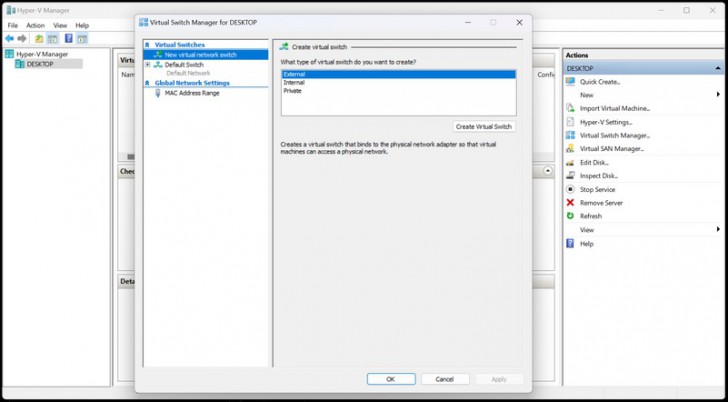Collapse the DESKTOP actions group arrow
The width and height of the screenshot is (728, 402).
(718, 68)
